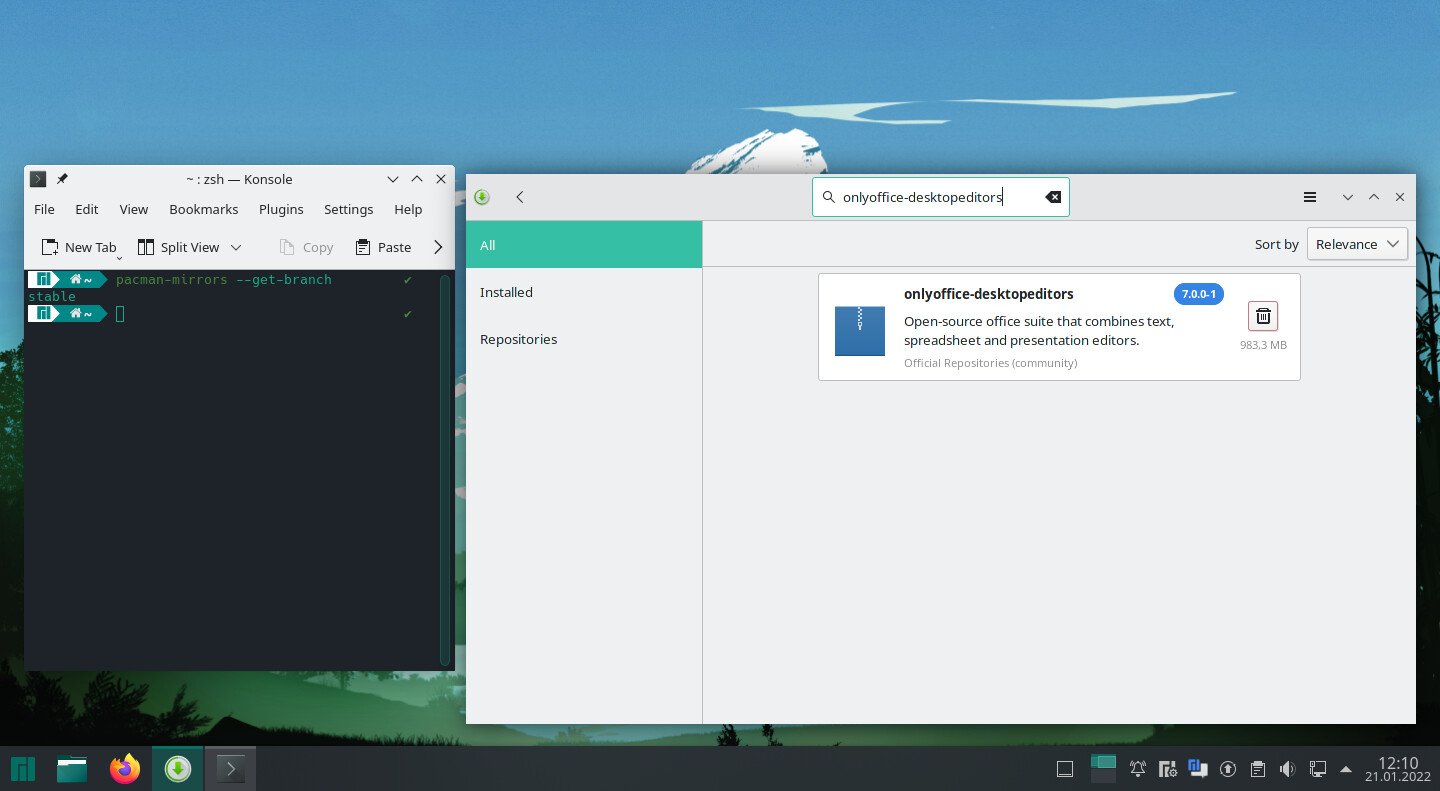Viewport: 1440px width, 791px height.
Task: Open the Repositories section
Action: [584, 339]
